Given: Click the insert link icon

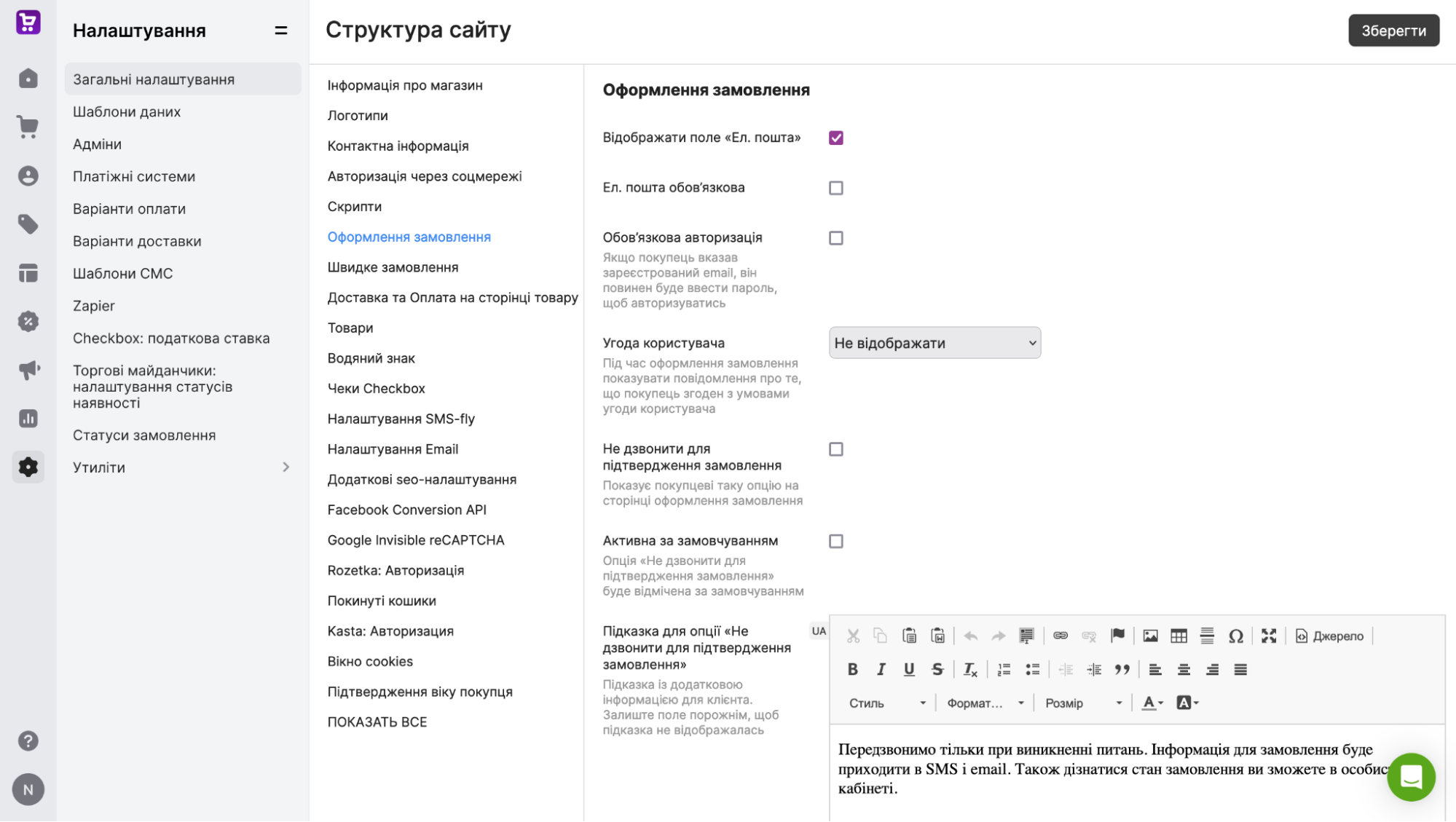Looking at the screenshot, I should pyautogui.click(x=1060, y=636).
